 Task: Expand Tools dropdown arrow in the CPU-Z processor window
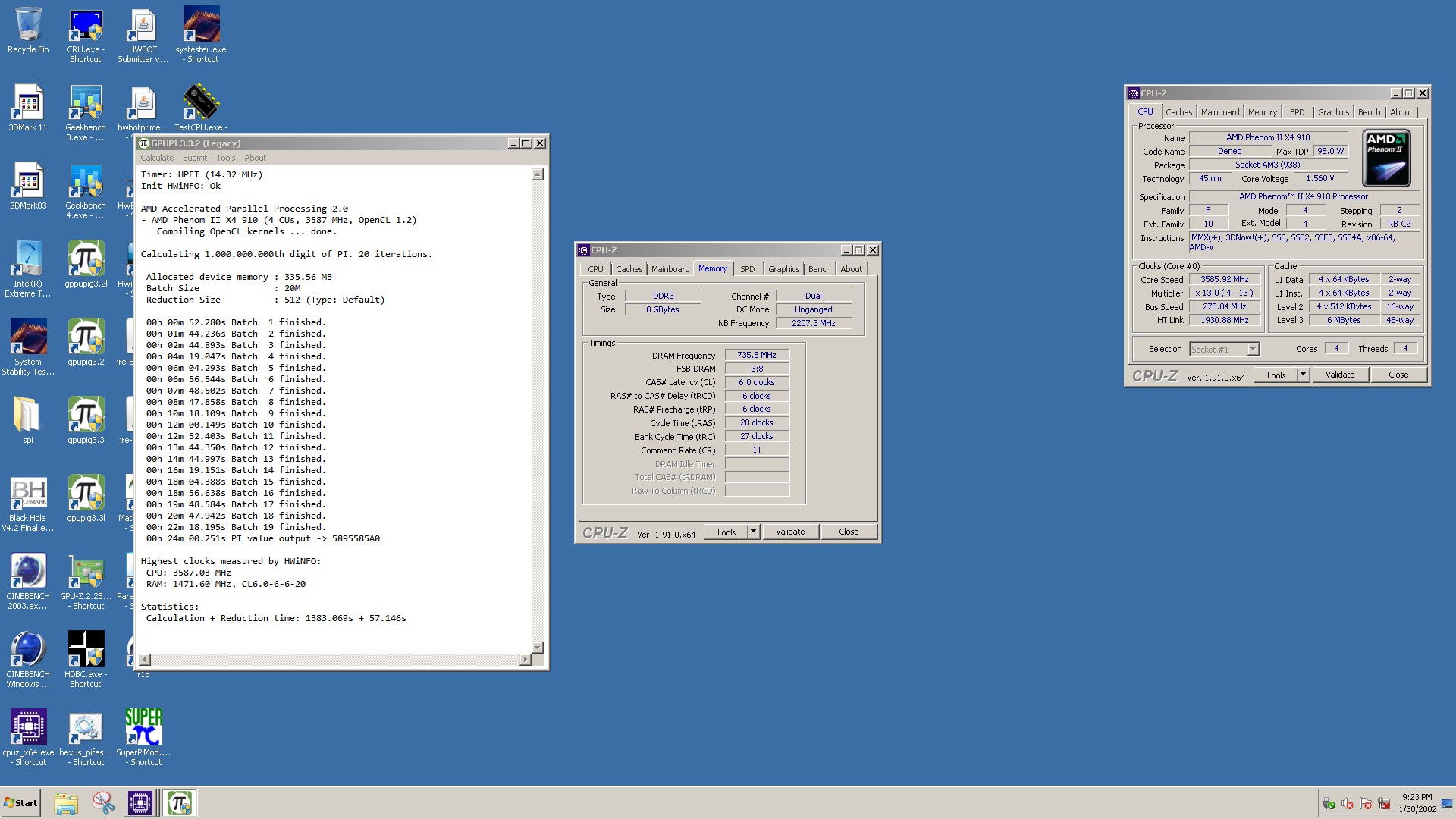pyautogui.click(x=1303, y=375)
